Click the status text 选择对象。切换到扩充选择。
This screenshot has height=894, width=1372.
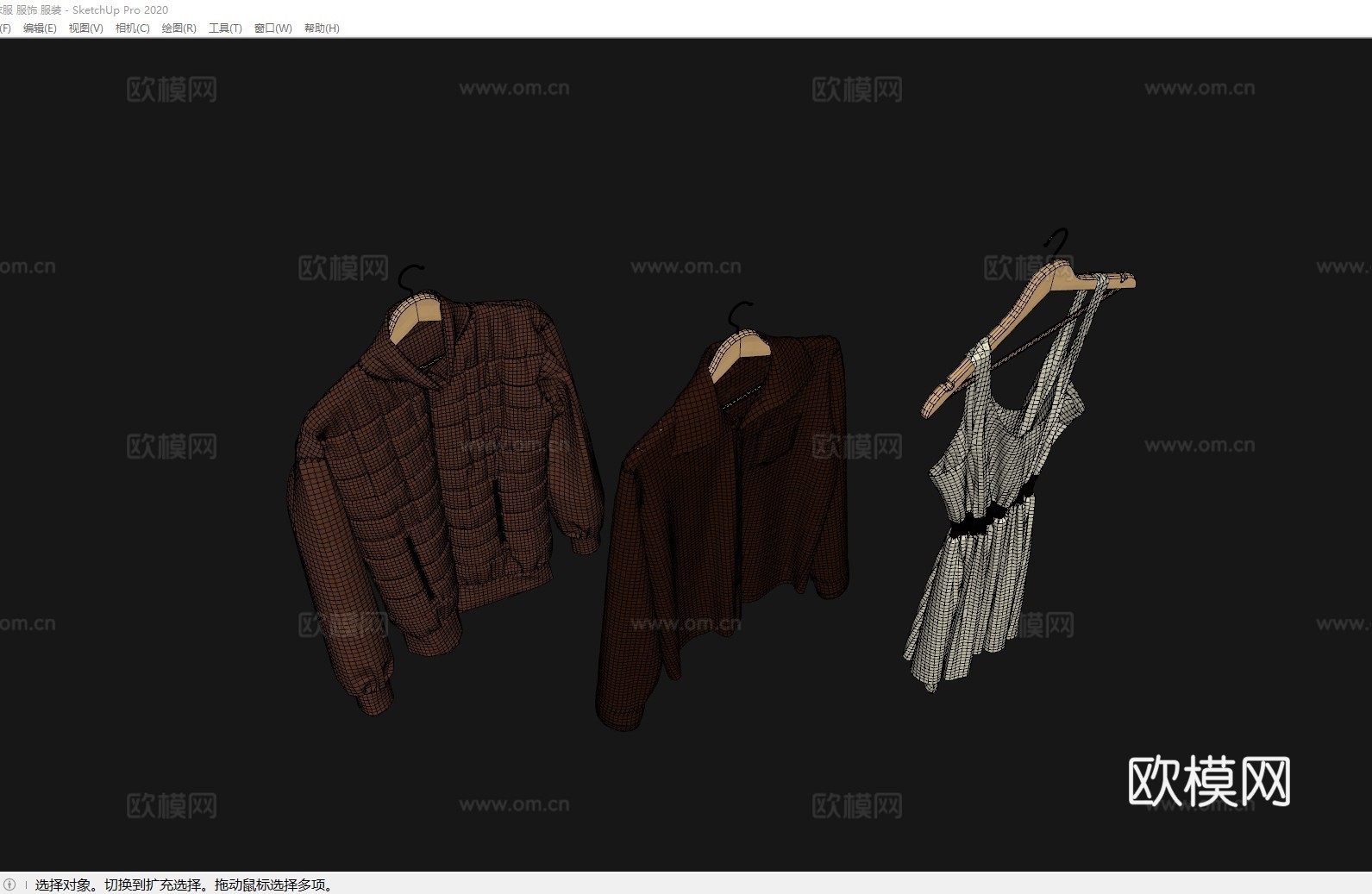coord(122,885)
